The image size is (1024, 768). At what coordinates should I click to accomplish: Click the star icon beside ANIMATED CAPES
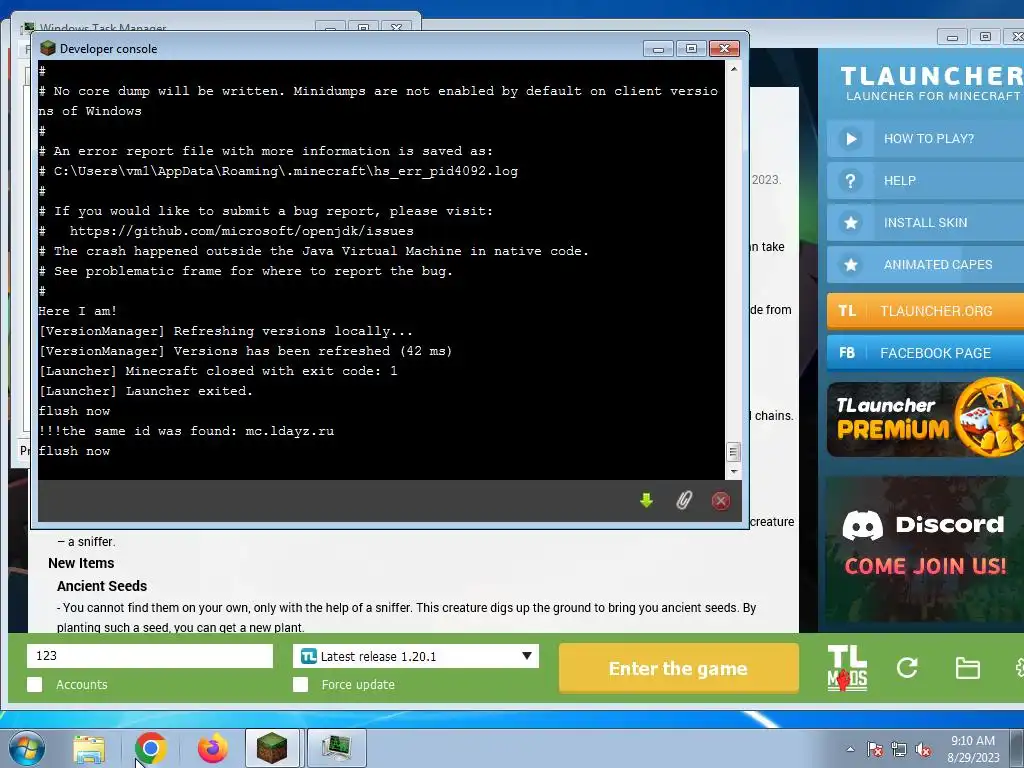click(x=850, y=264)
